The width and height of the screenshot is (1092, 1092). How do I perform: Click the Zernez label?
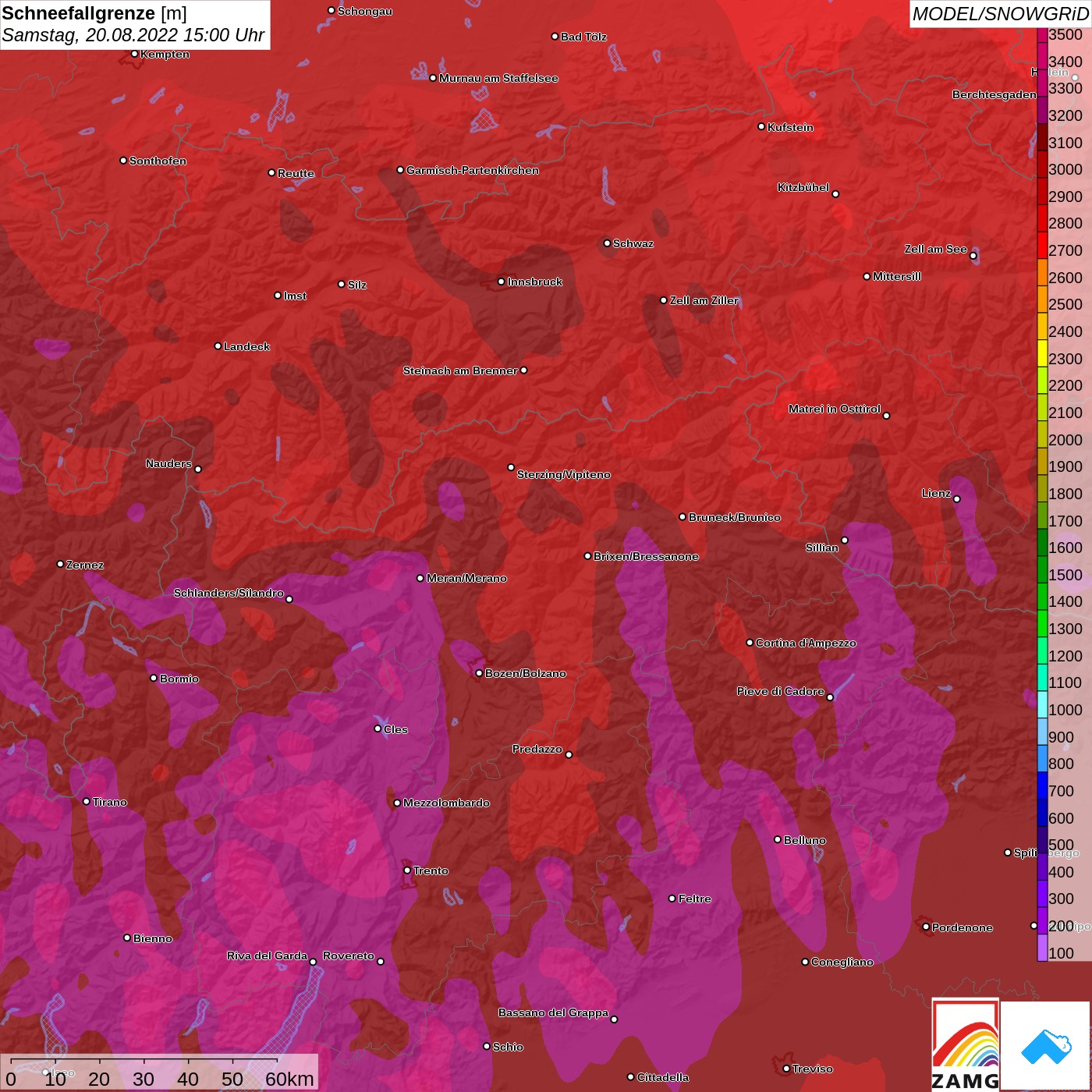(x=85, y=565)
